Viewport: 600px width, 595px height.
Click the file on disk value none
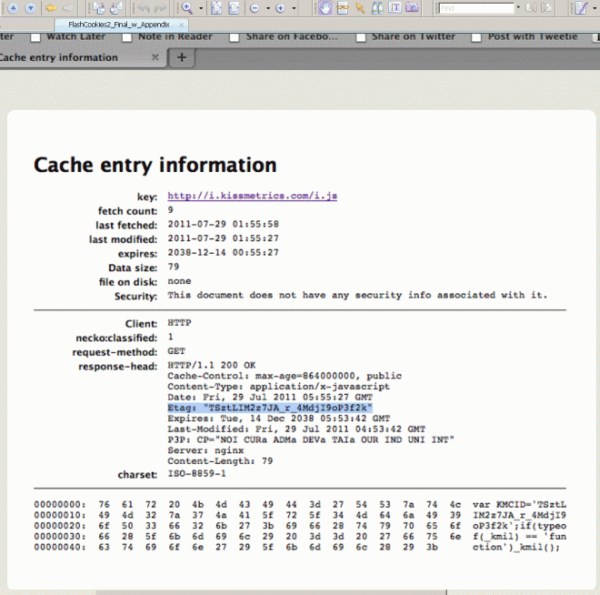tap(179, 281)
